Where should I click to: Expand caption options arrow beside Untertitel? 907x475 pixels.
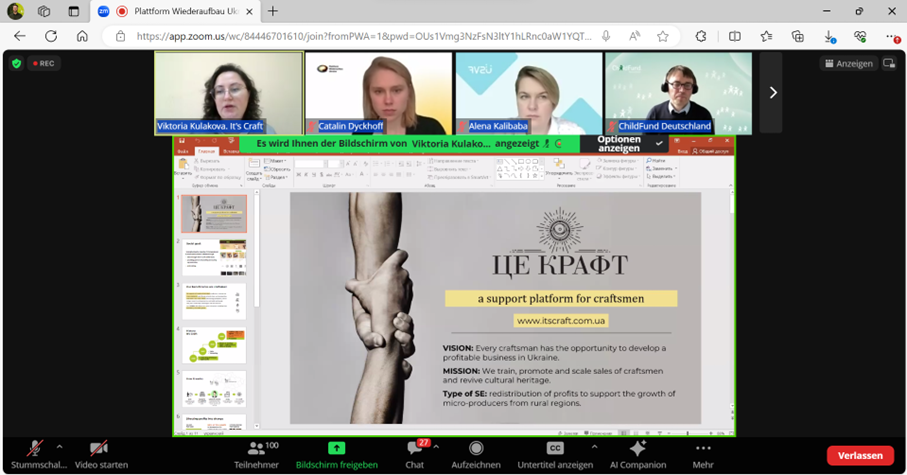coord(594,447)
